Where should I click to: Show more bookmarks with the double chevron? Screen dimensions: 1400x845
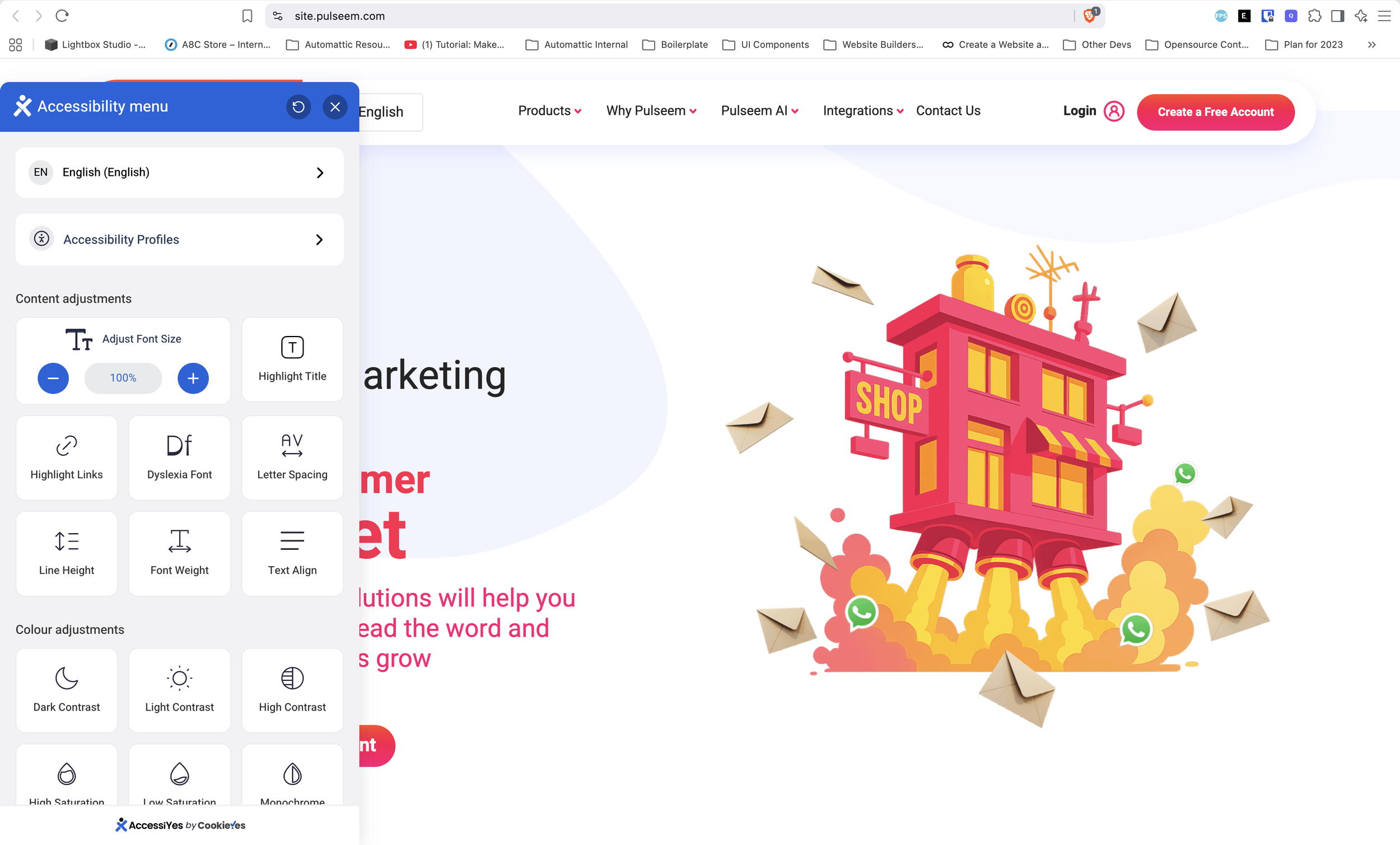coord(1372,45)
